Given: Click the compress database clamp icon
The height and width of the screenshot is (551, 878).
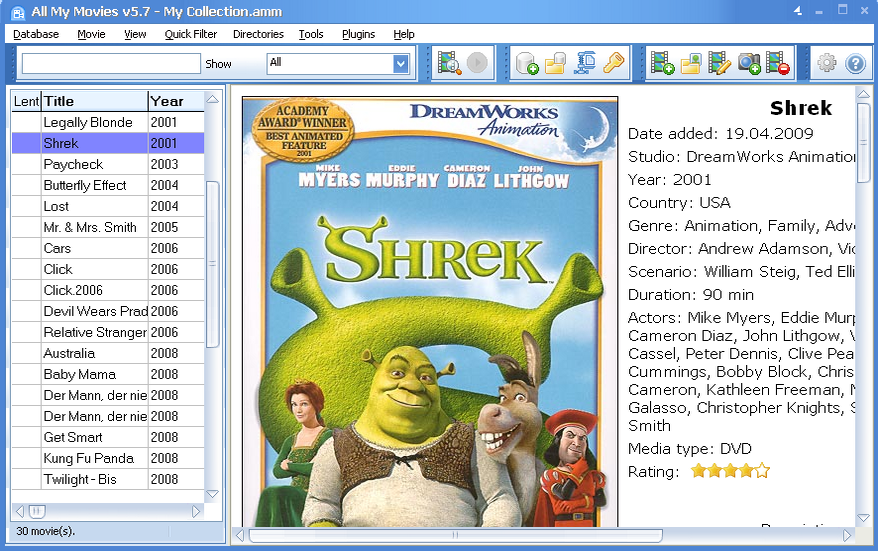Looking at the screenshot, I should (x=585, y=63).
